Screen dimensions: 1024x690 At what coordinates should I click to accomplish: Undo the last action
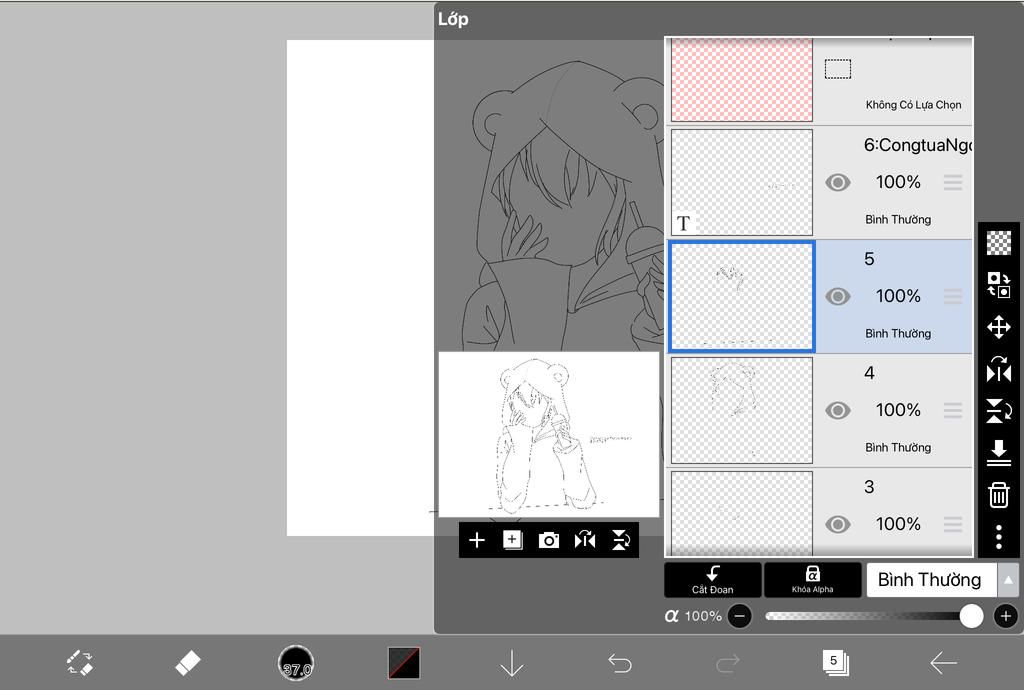click(x=620, y=663)
